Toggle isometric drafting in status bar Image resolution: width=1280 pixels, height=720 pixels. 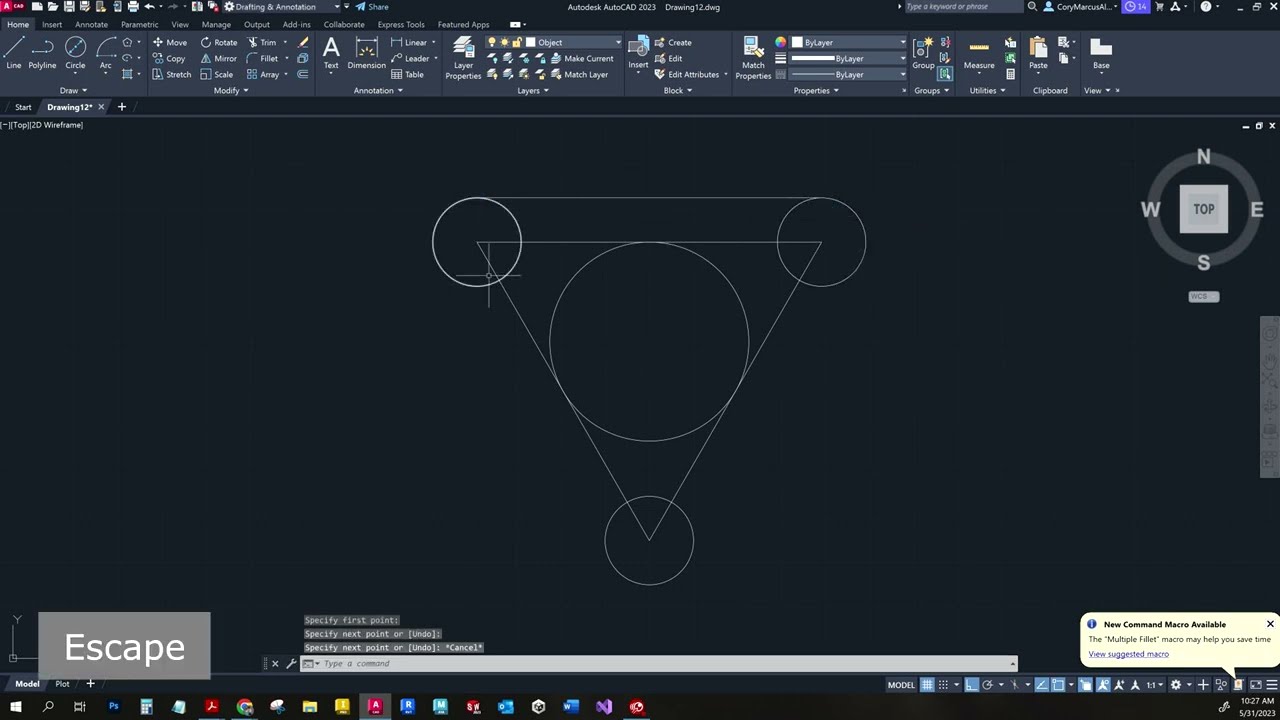[x=1015, y=685]
